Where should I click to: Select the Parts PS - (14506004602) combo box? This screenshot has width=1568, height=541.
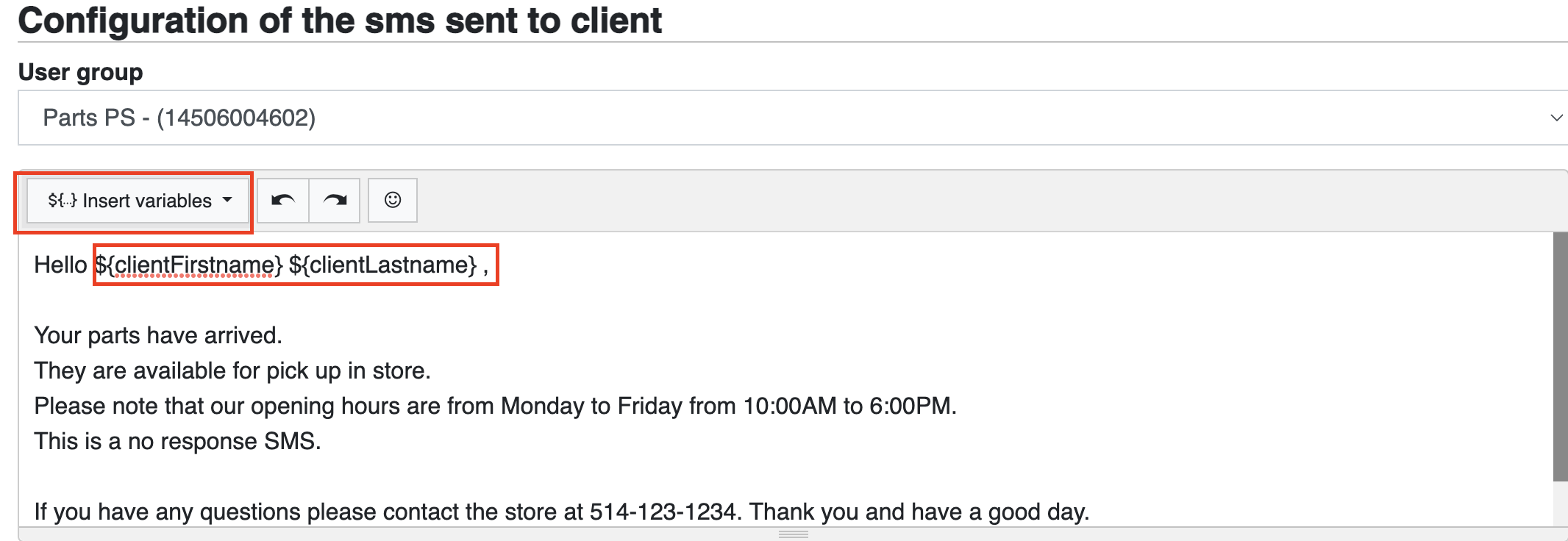tap(793, 118)
